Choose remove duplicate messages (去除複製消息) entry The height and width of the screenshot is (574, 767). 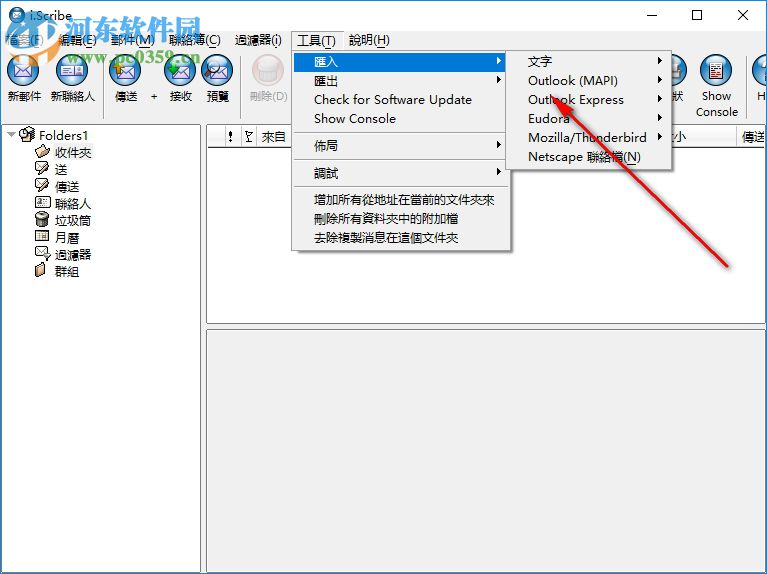[x=401, y=238]
